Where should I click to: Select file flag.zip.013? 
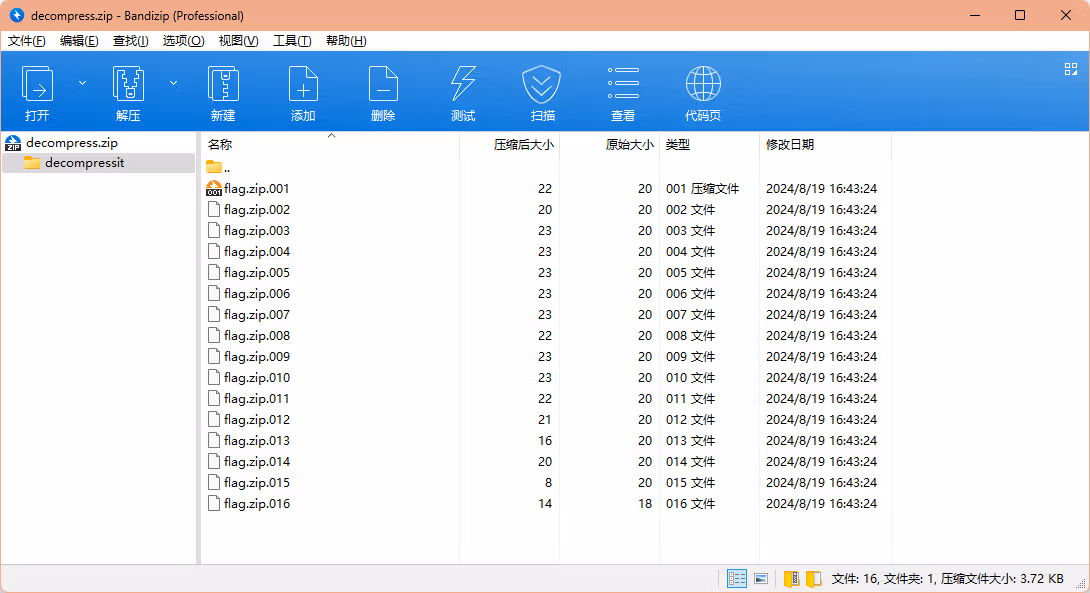(257, 441)
